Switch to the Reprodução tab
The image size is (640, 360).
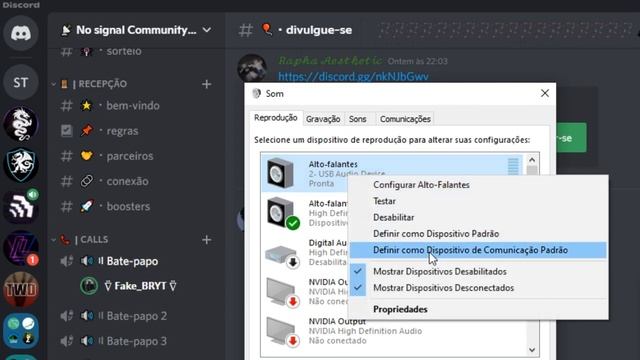pyautogui.click(x=276, y=118)
